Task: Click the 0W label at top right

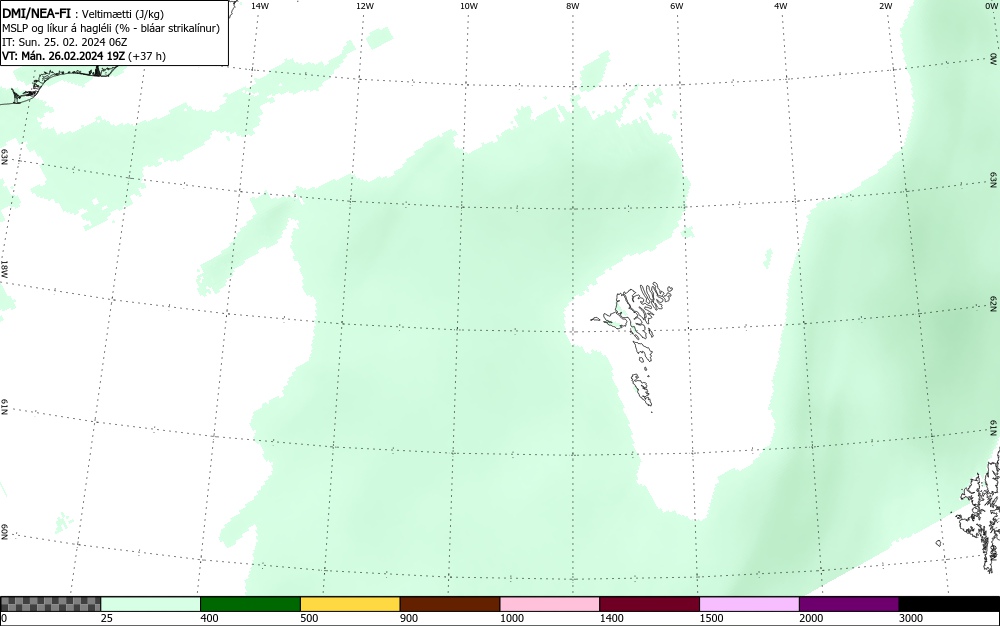Action: [x=990, y=6]
